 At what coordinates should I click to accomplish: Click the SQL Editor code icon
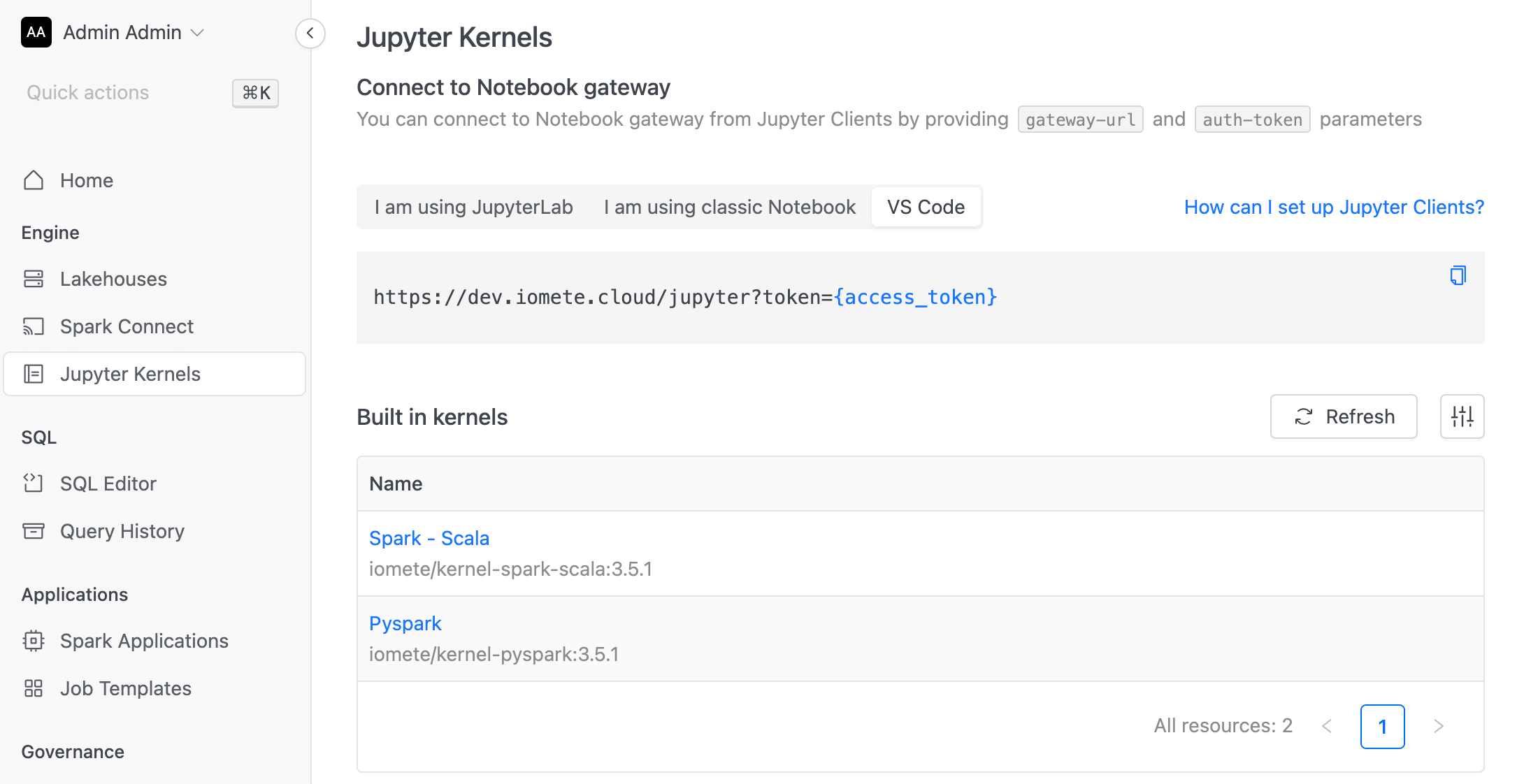coord(34,484)
